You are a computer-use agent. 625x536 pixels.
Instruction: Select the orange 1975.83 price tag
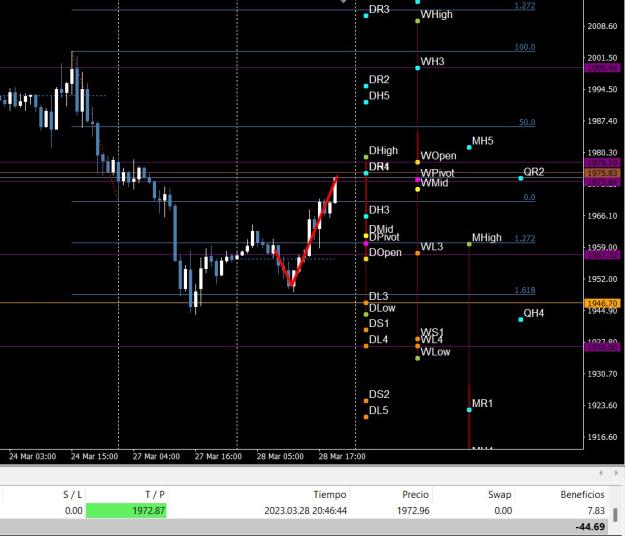click(x=602, y=173)
